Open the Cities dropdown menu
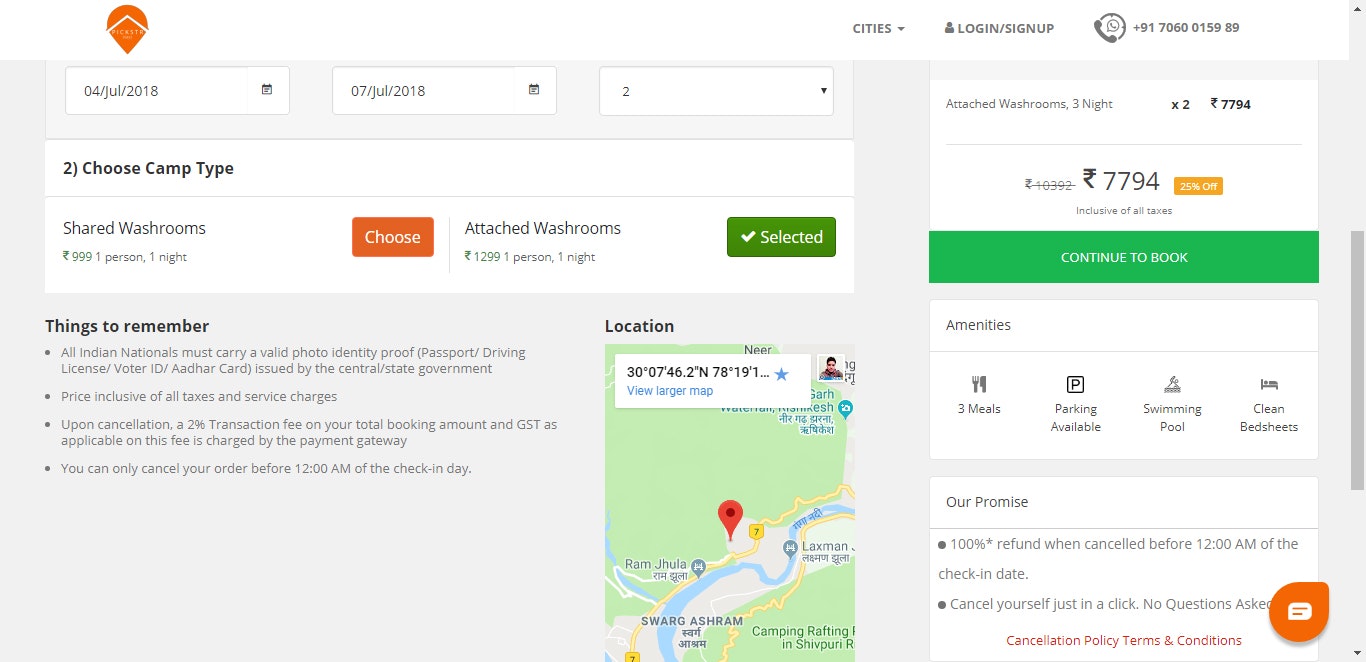 (x=878, y=28)
